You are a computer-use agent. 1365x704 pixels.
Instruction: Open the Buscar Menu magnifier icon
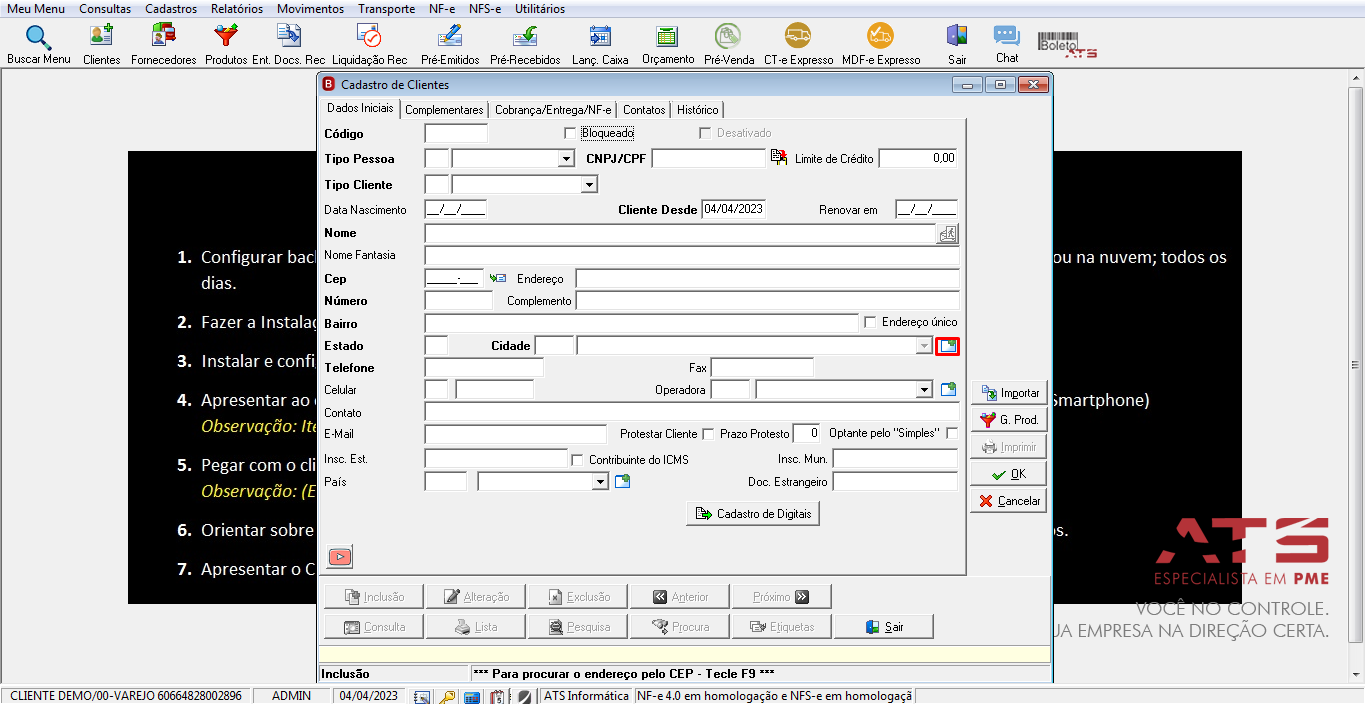coord(38,36)
